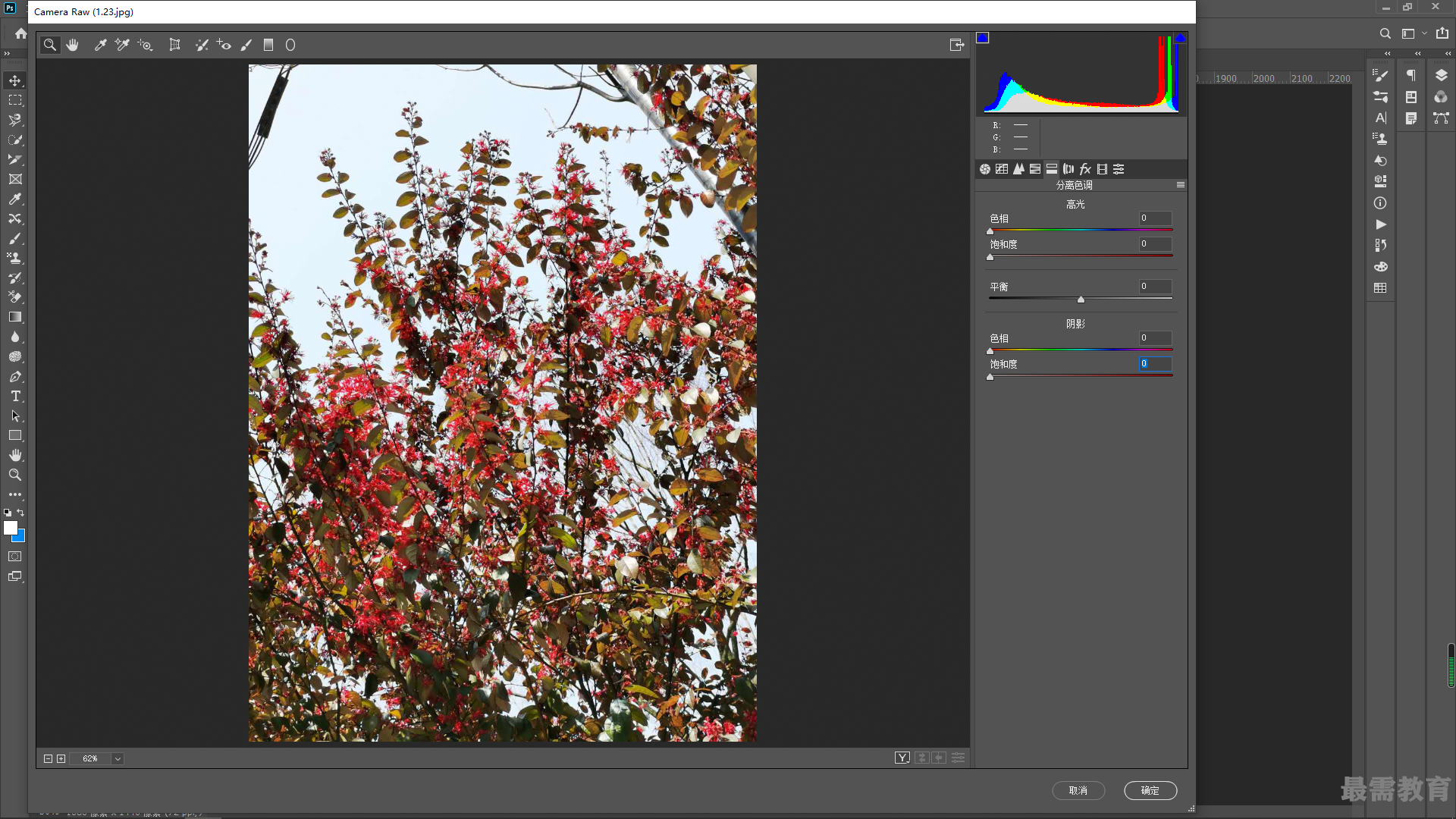Click the shadows 色相 slider
Viewport: 1456px width, 819px height.
coord(1081,350)
